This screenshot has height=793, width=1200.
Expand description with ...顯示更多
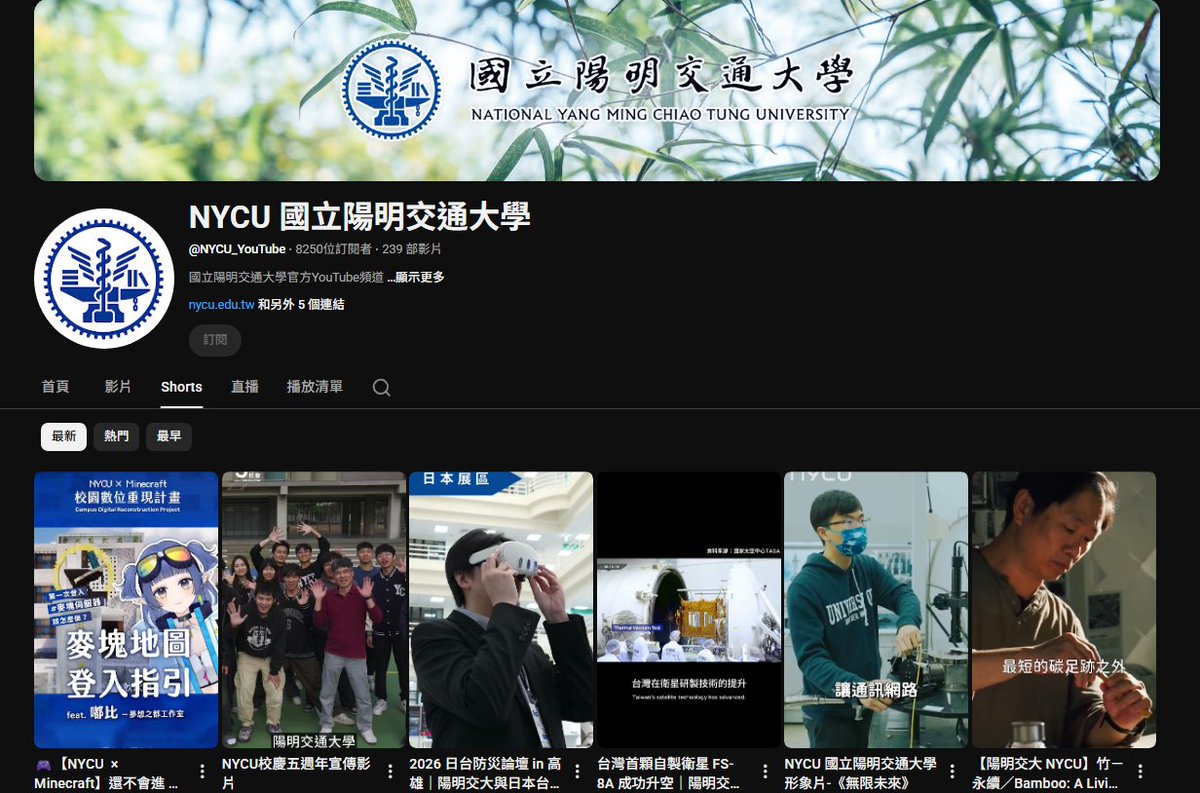[416, 277]
